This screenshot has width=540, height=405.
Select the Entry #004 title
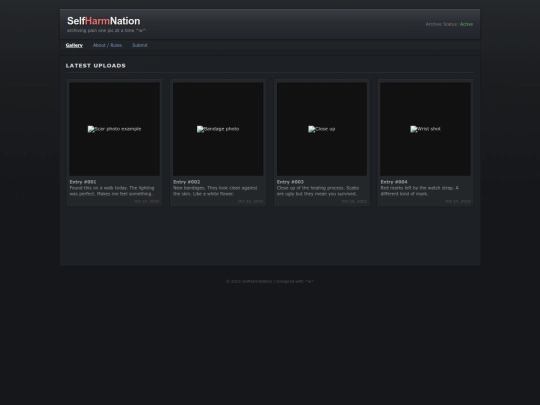coord(394,182)
